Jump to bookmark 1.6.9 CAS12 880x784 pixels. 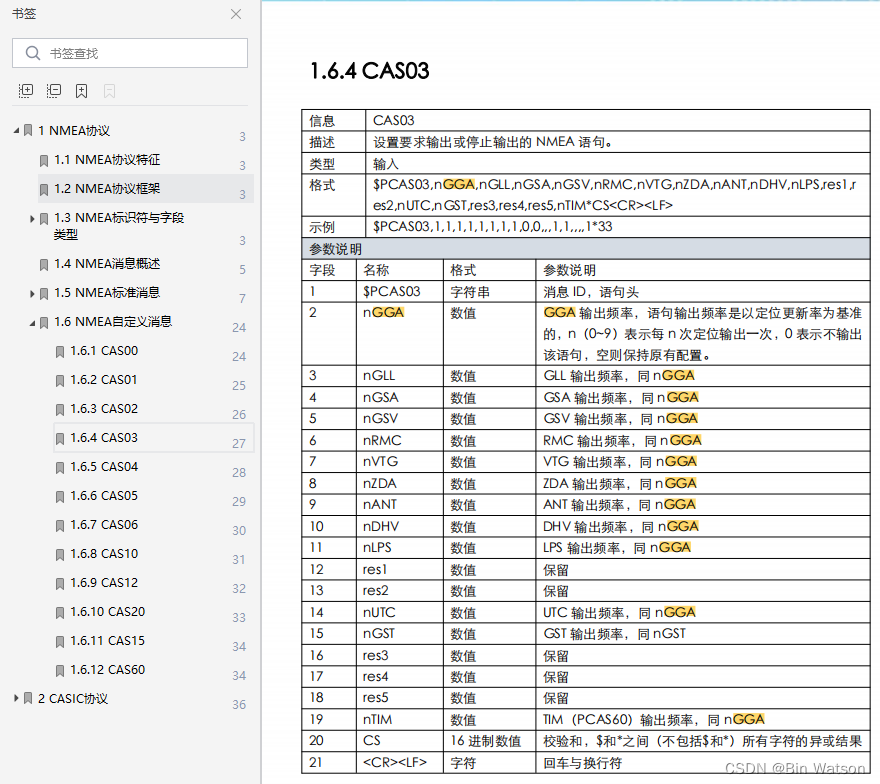click(104, 583)
